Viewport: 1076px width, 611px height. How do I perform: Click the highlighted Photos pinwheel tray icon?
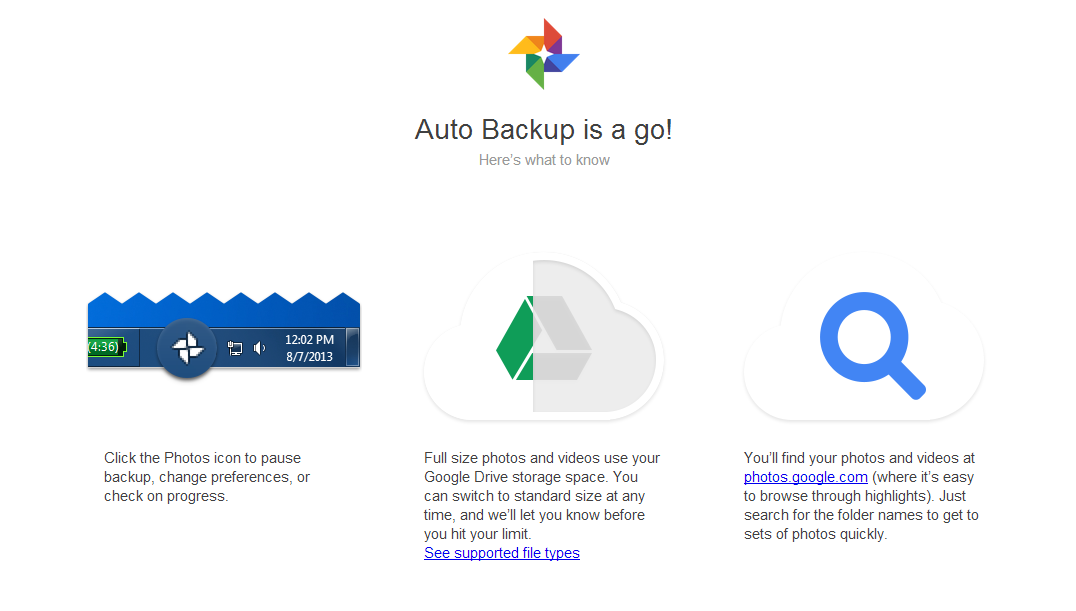pyautogui.click(x=186, y=349)
